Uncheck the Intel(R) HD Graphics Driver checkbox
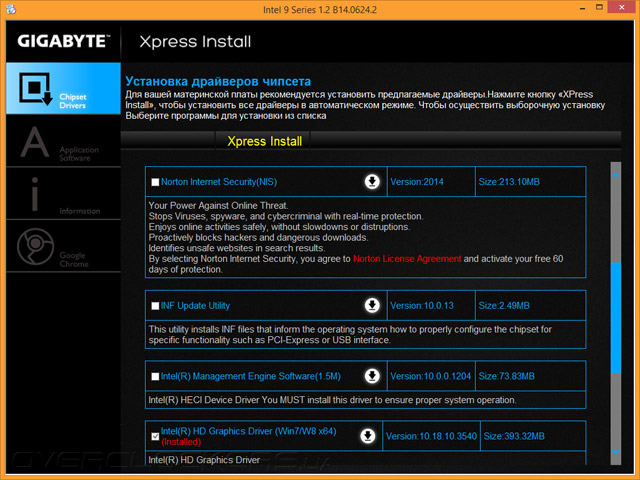 pos(155,436)
